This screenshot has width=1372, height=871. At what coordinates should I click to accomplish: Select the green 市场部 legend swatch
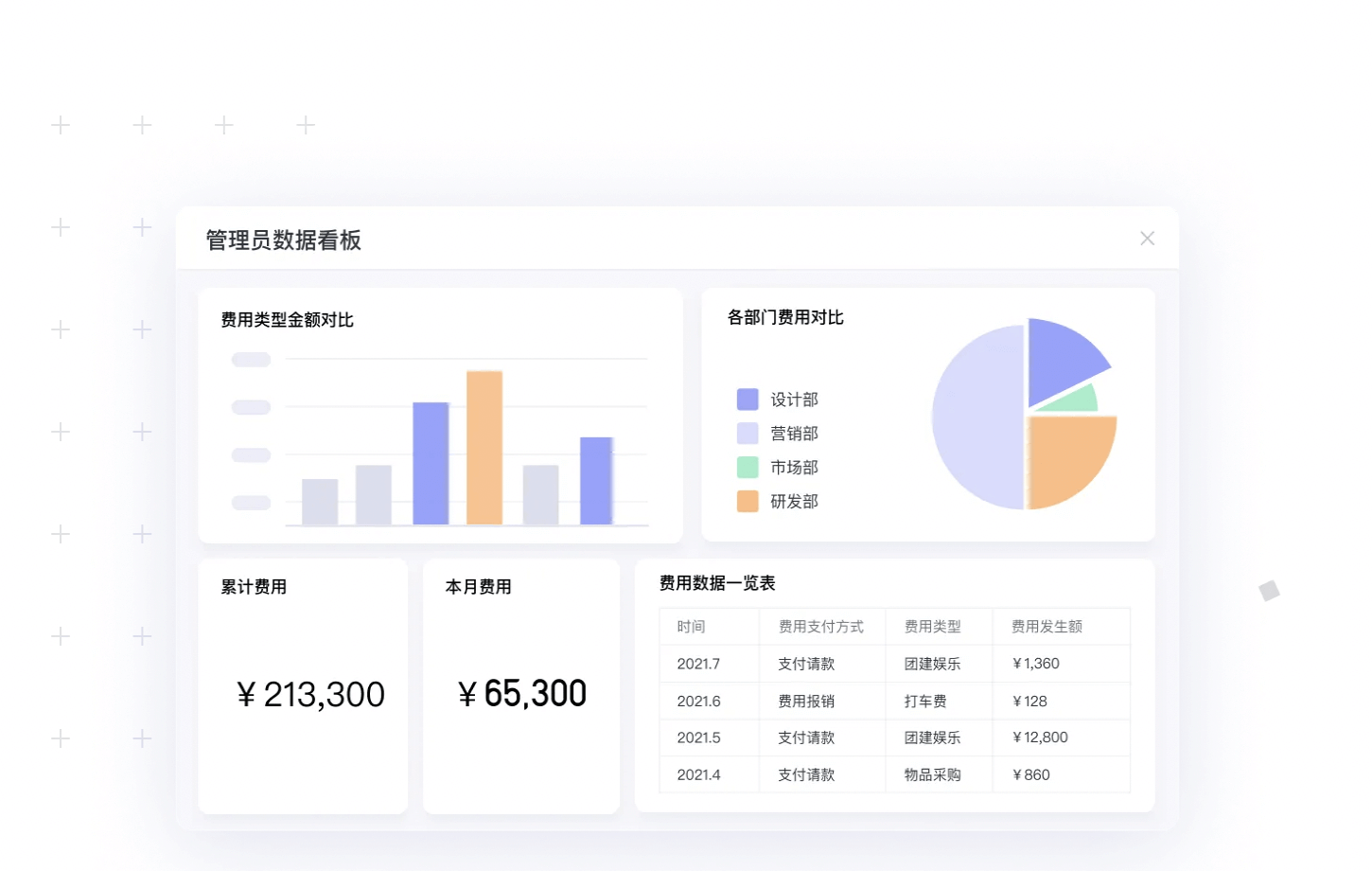(748, 468)
